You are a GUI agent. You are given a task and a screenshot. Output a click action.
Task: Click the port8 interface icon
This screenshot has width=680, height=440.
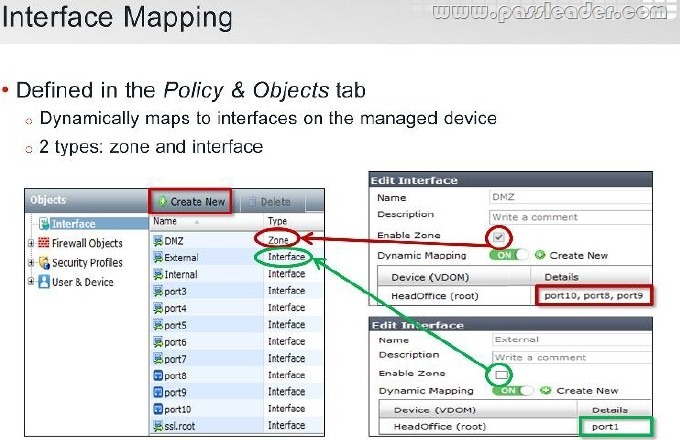158,375
